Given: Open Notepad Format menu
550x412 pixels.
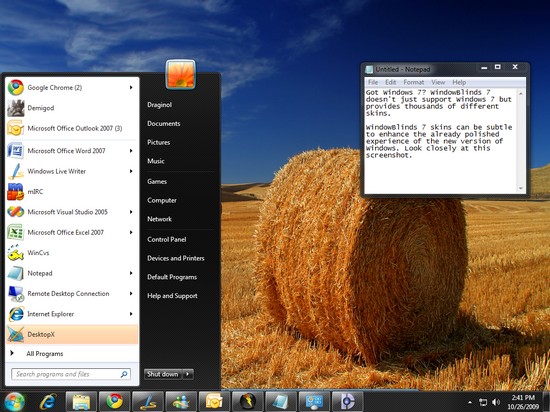Looking at the screenshot, I should 414,82.
